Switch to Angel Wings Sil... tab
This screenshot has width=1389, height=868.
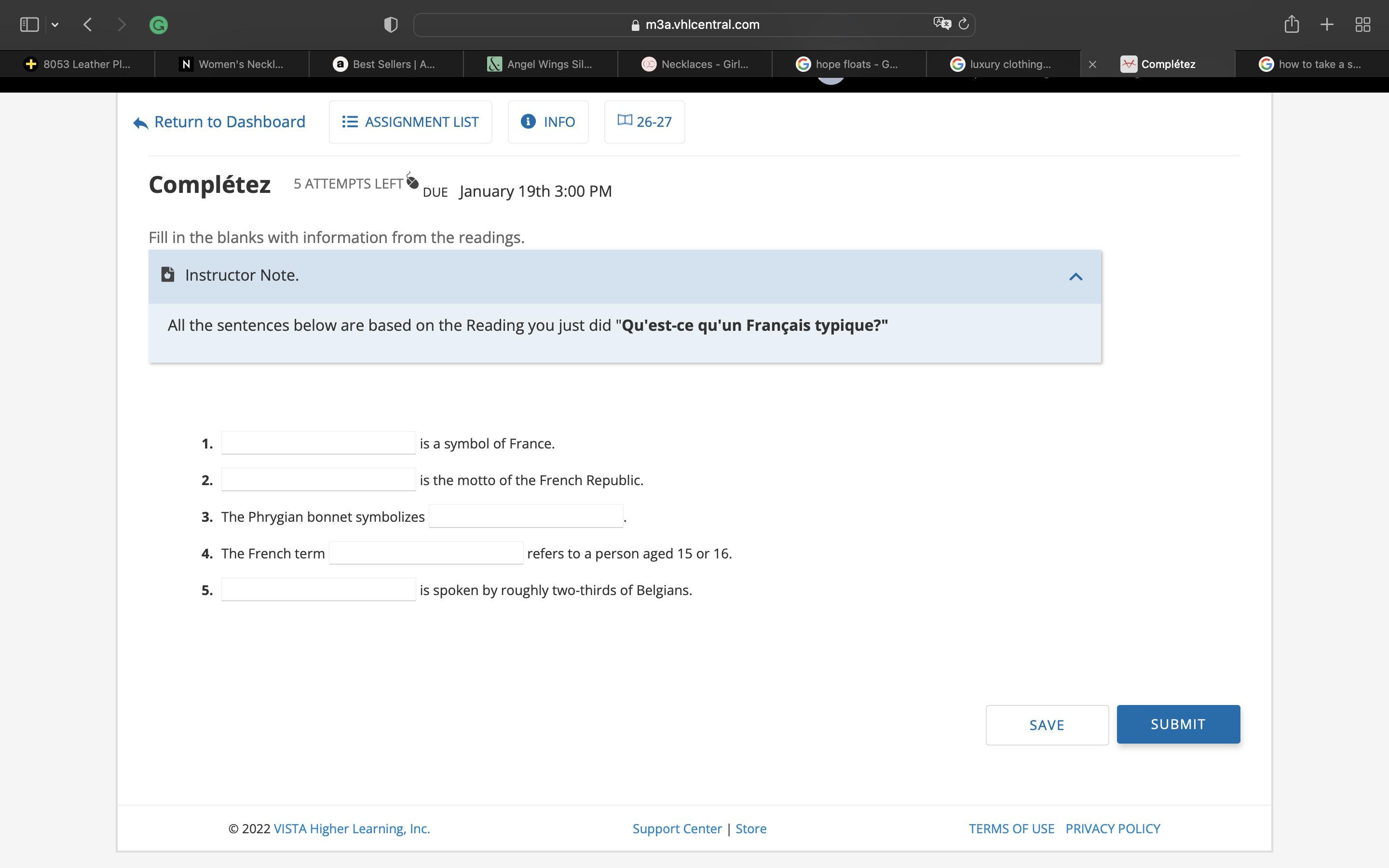[540, 64]
